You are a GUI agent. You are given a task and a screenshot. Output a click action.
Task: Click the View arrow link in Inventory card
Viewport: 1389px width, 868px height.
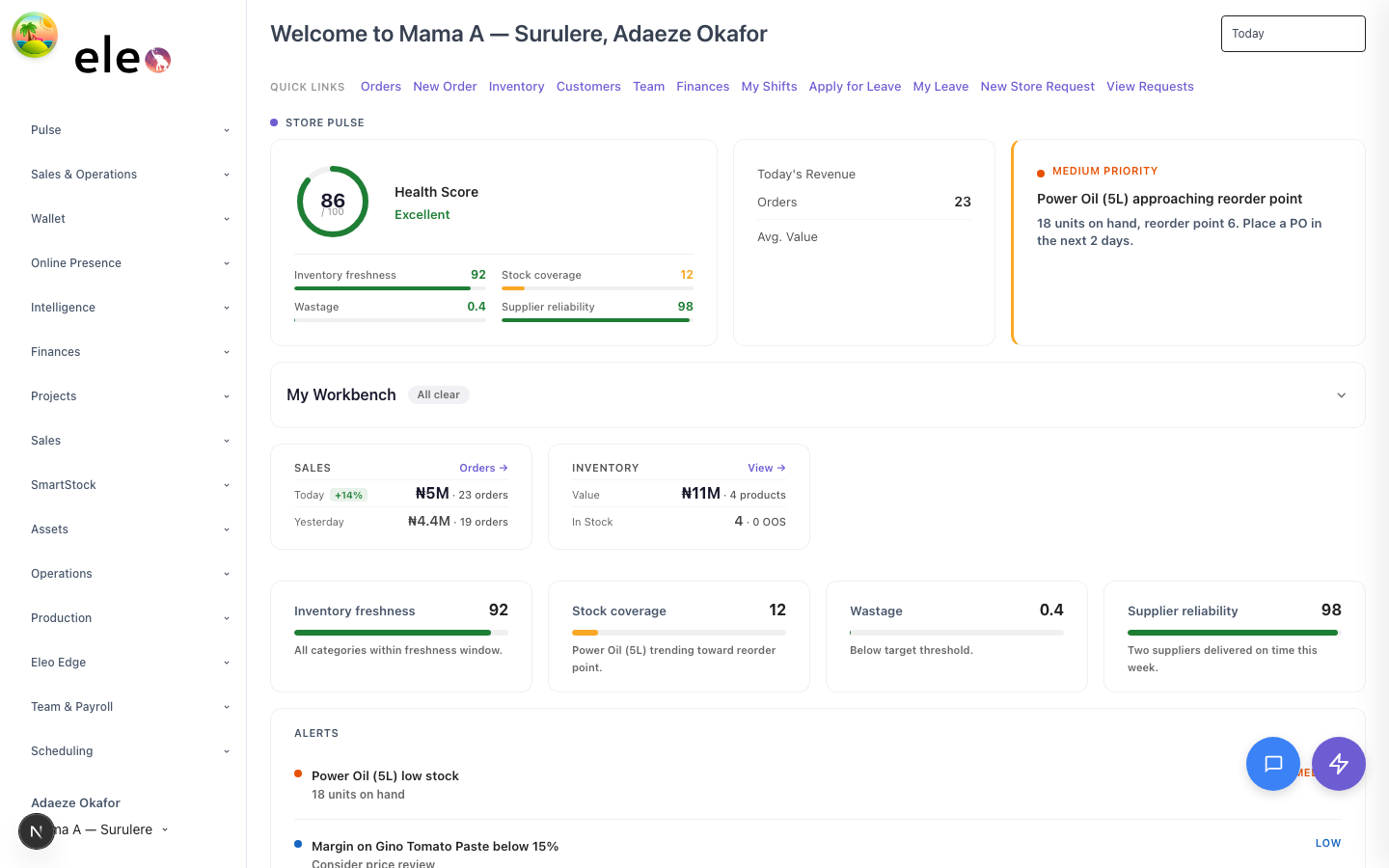tap(767, 468)
